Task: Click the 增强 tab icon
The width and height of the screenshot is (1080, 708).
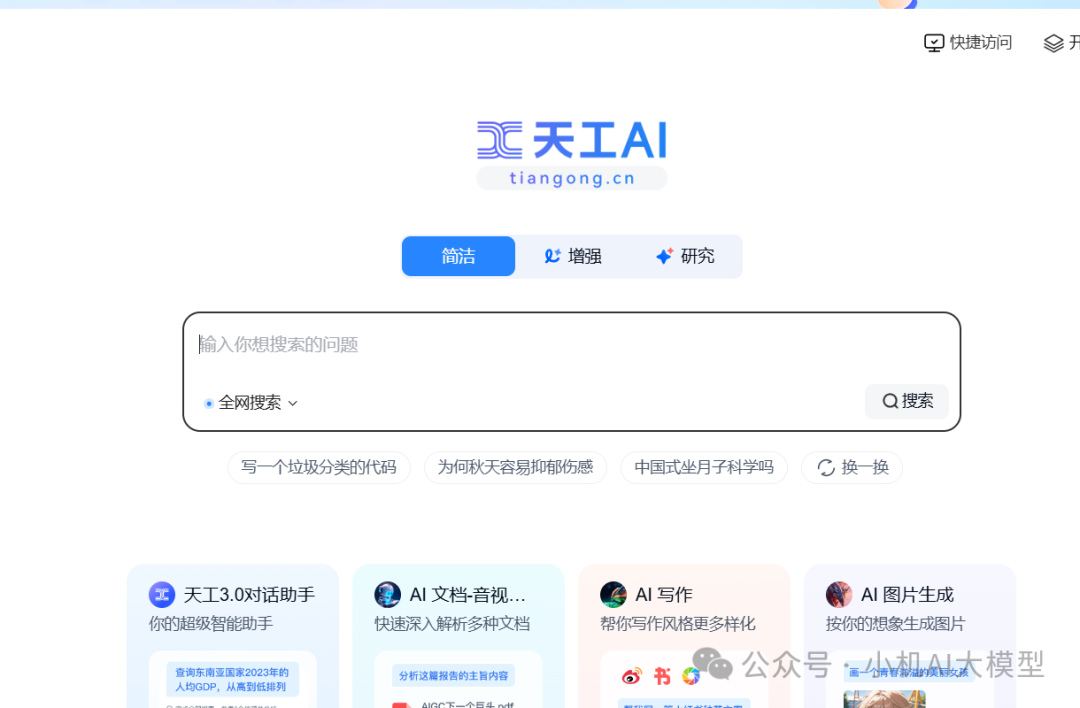Action: 552,256
